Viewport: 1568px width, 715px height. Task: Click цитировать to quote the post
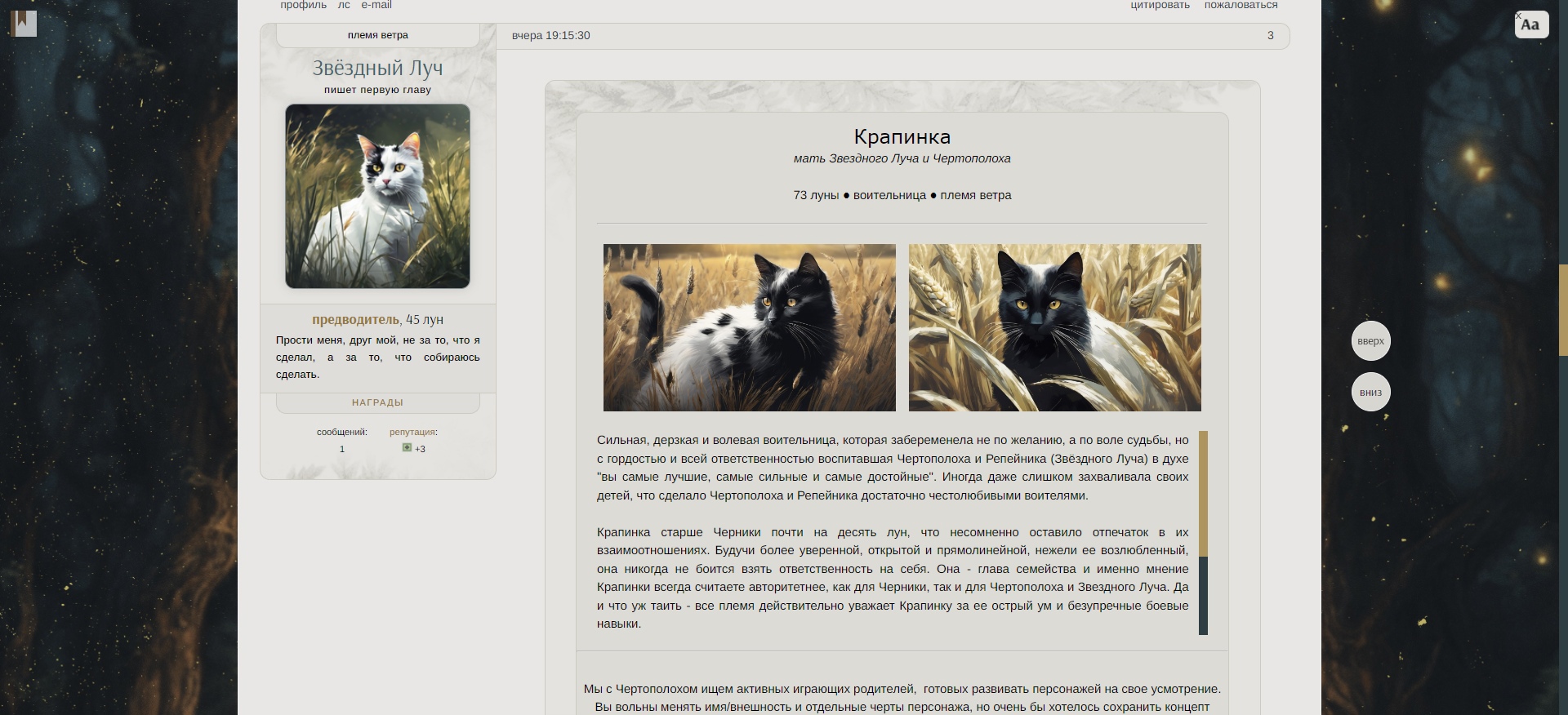tap(1160, 5)
